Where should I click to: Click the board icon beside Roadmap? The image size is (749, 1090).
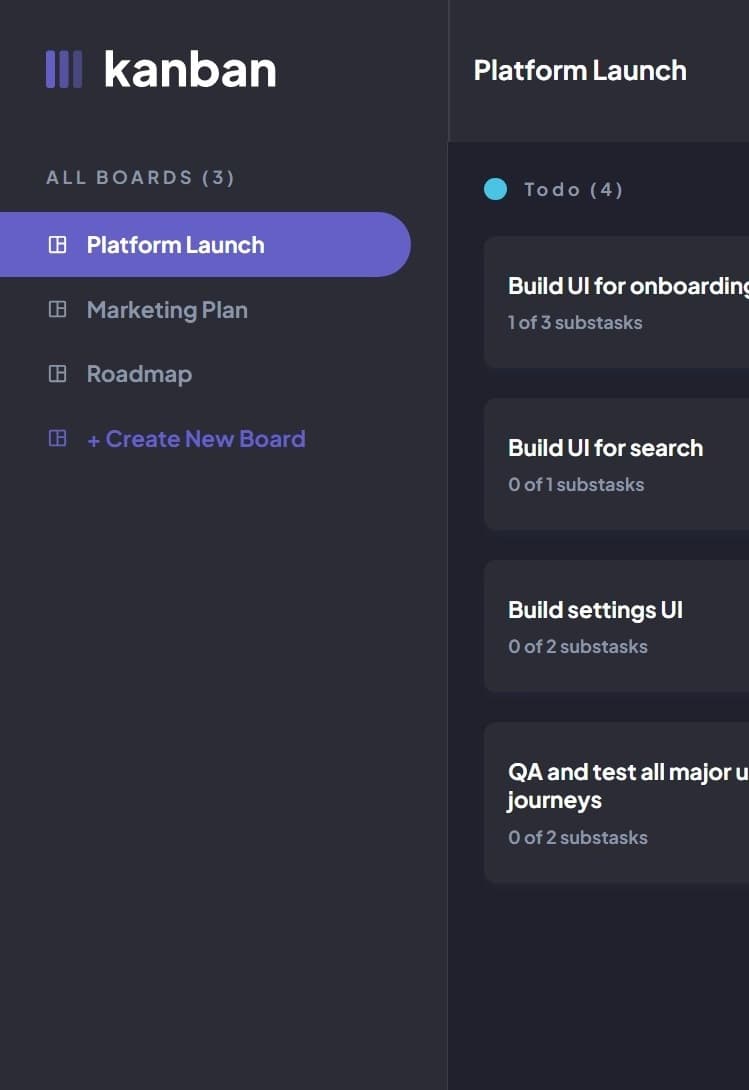click(55, 373)
